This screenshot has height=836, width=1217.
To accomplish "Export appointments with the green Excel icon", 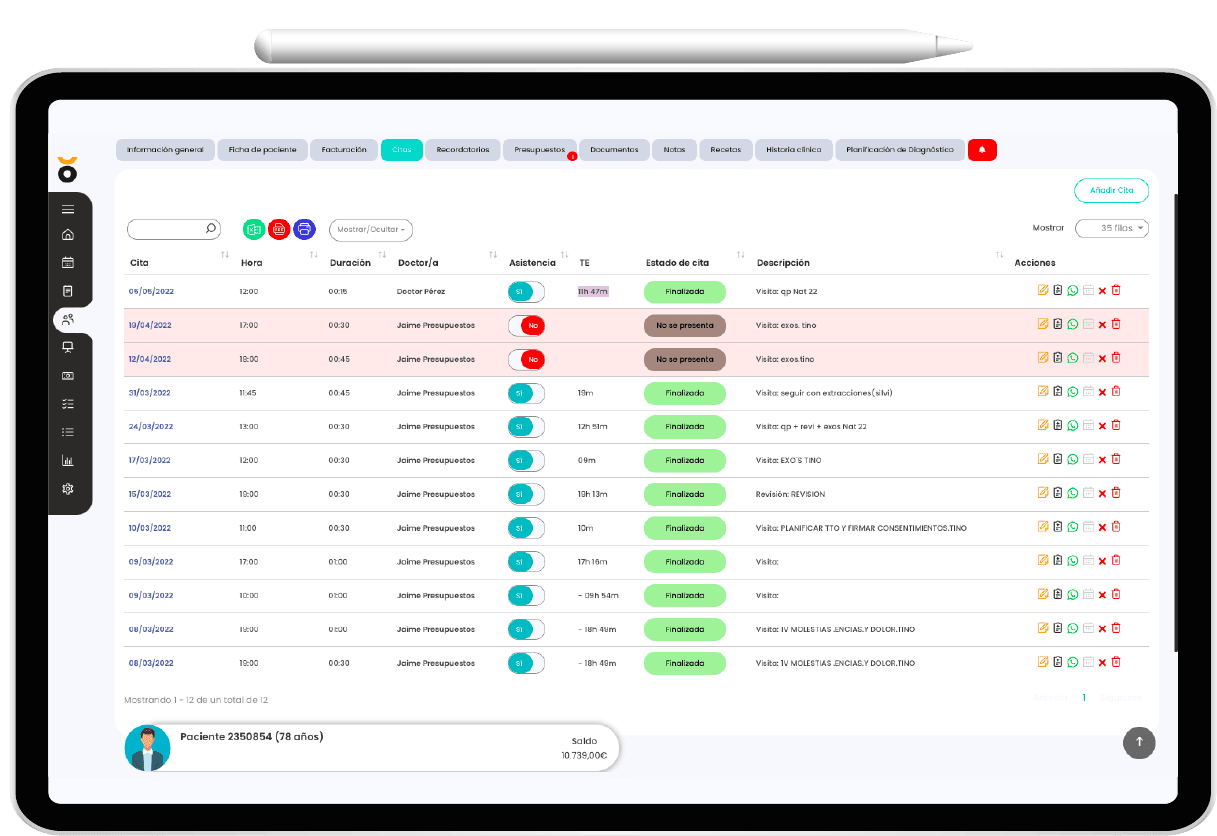I will [x=254, y=229].
